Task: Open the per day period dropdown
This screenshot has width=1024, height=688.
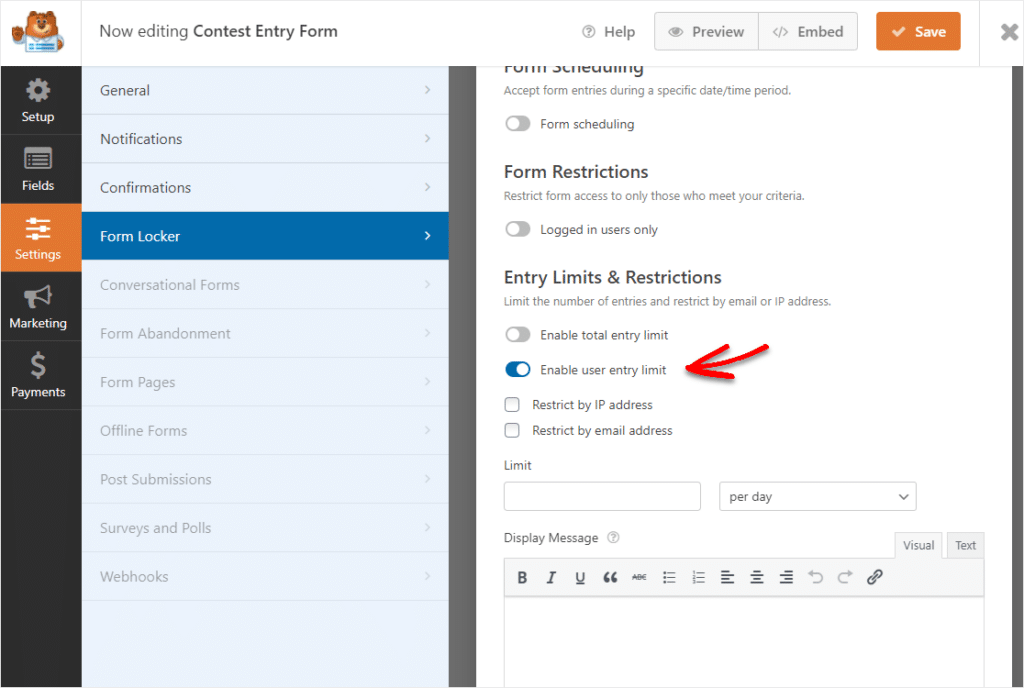Action: 818,496
